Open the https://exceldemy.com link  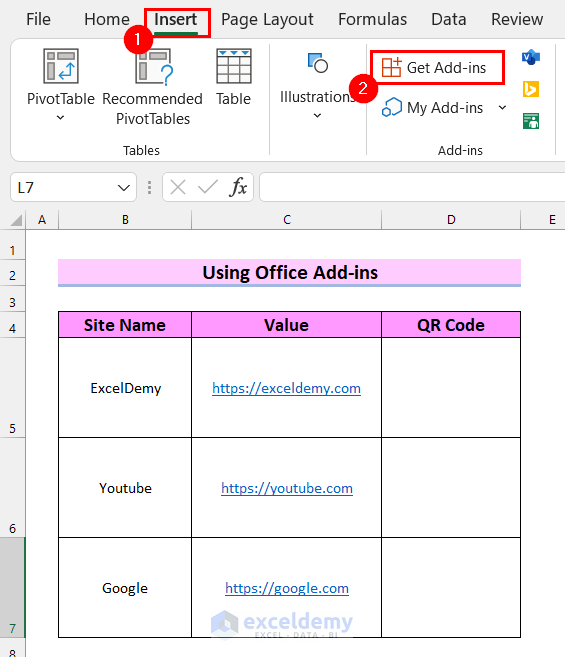286,388
